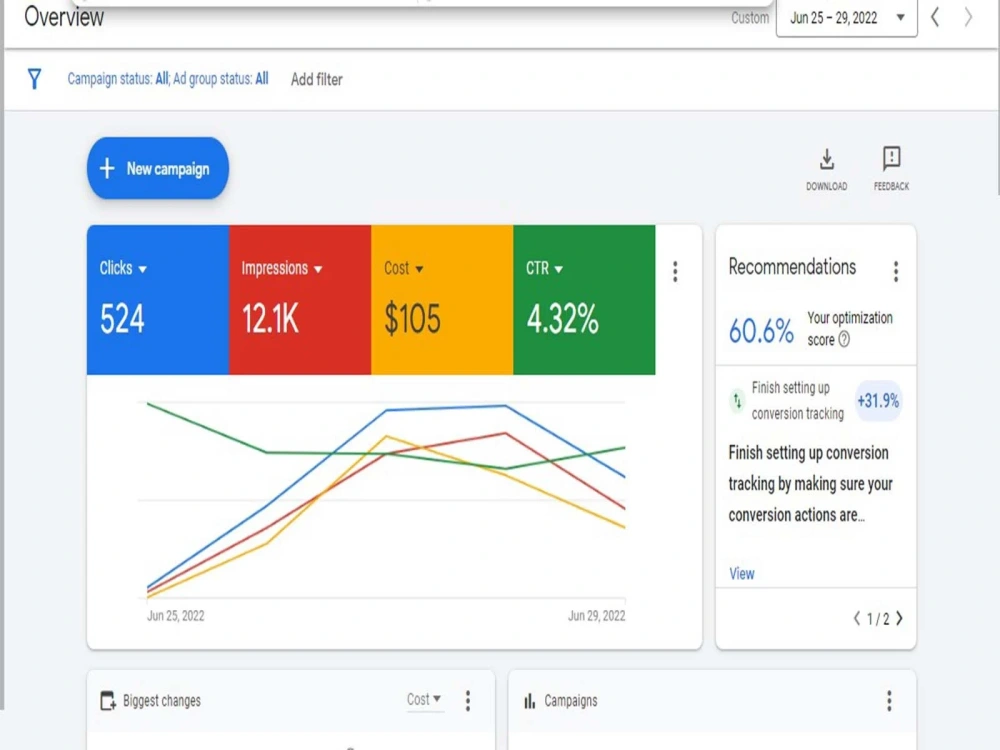The width and height of the screenshot is (1000, 750).
Task: Click the Jun 29, 2022 axis label
Action: point(597,616)
